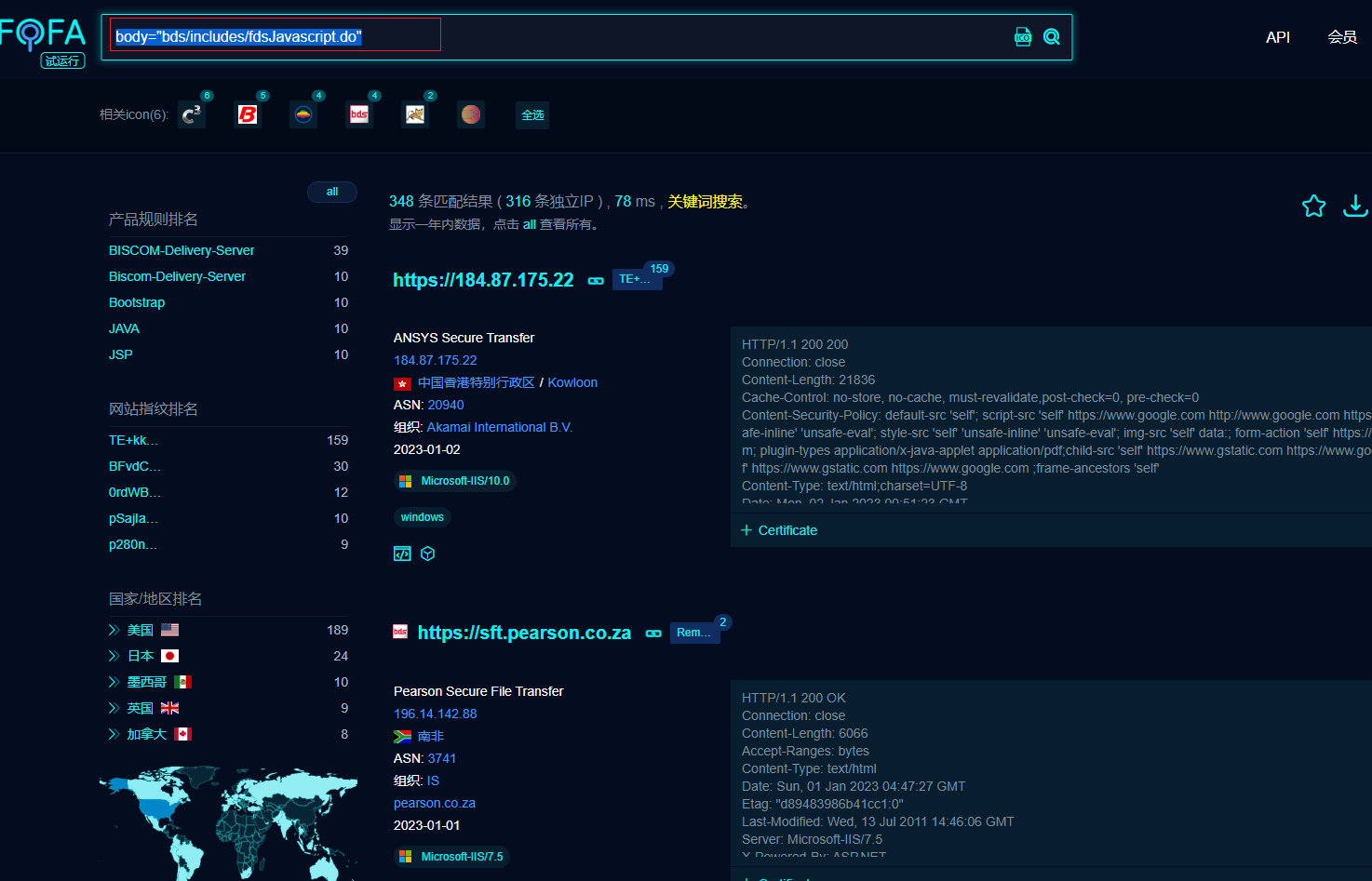Filter by BISCOM-Delivery-Server product

182,250
